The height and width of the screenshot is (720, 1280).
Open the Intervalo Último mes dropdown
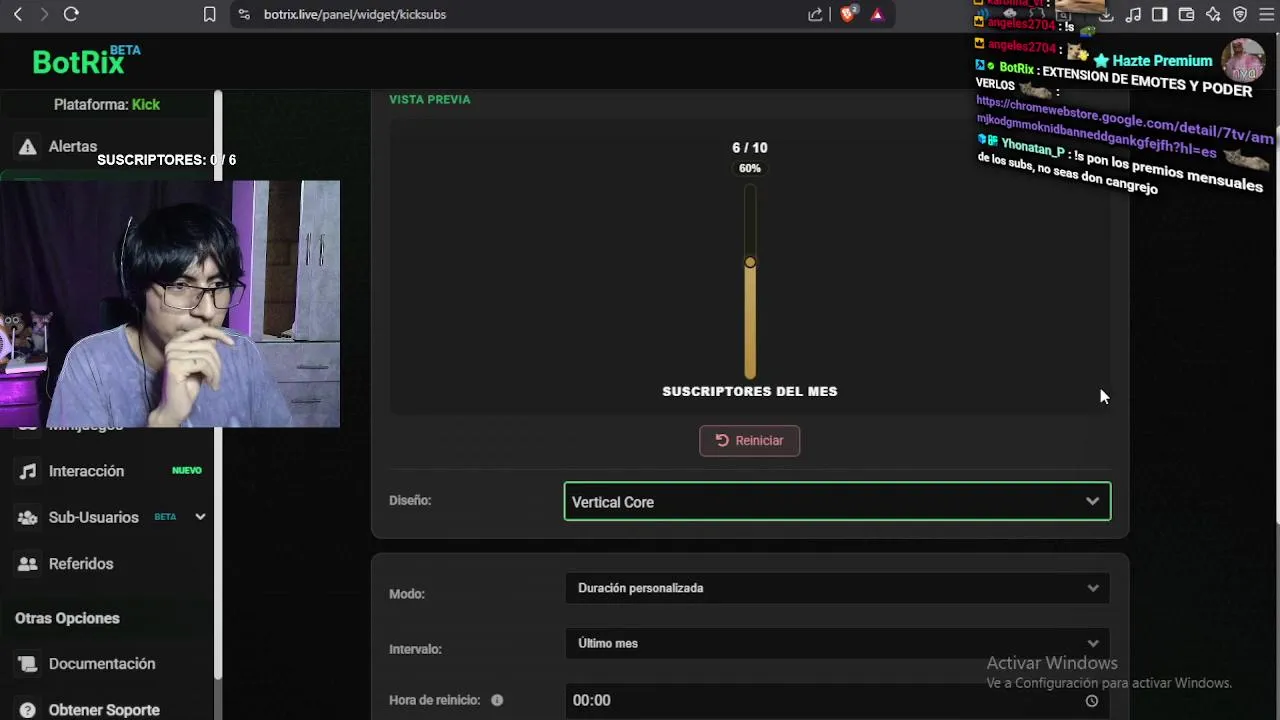837,643
